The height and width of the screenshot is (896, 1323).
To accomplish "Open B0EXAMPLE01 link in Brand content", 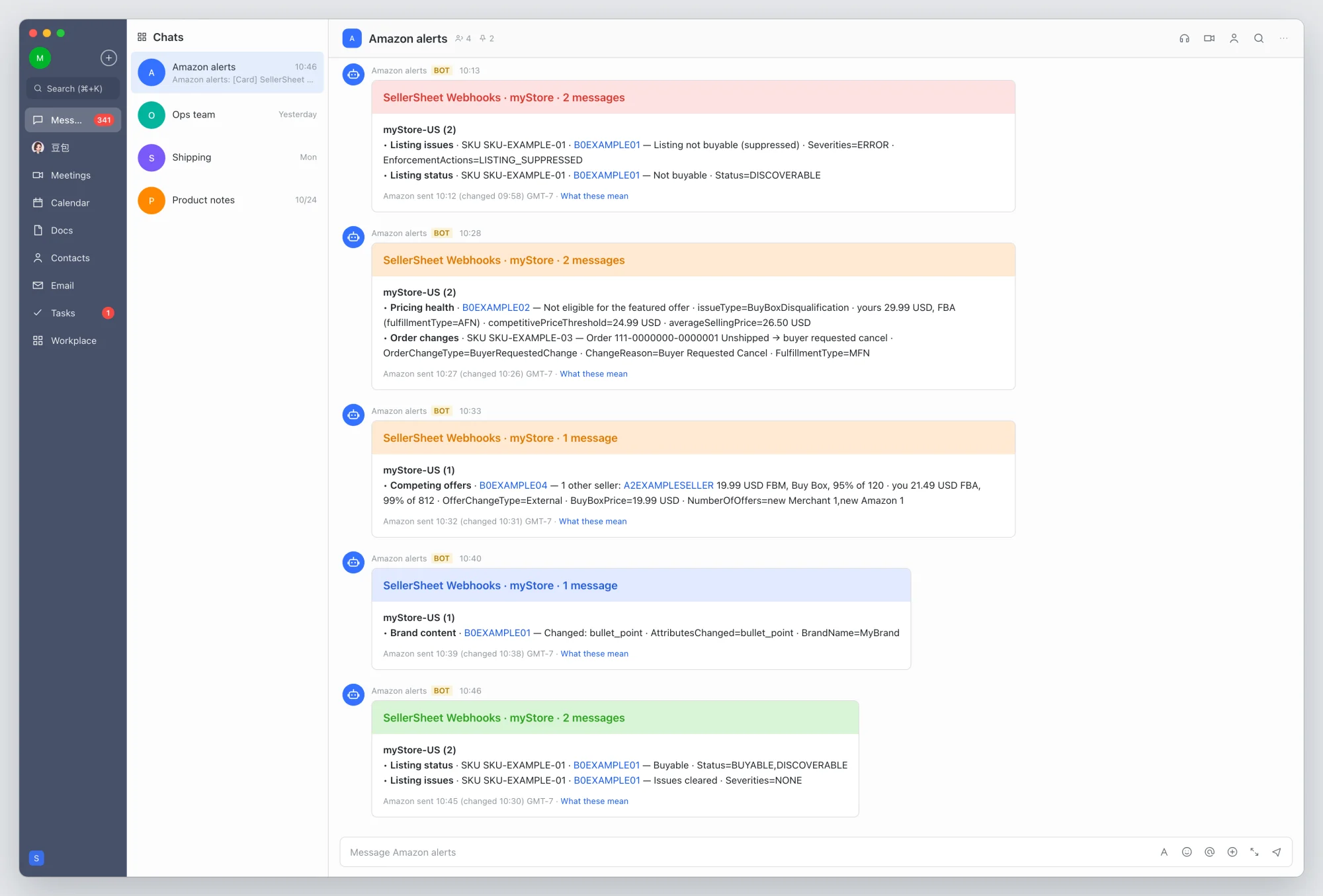I will click(x=497, y=633).
